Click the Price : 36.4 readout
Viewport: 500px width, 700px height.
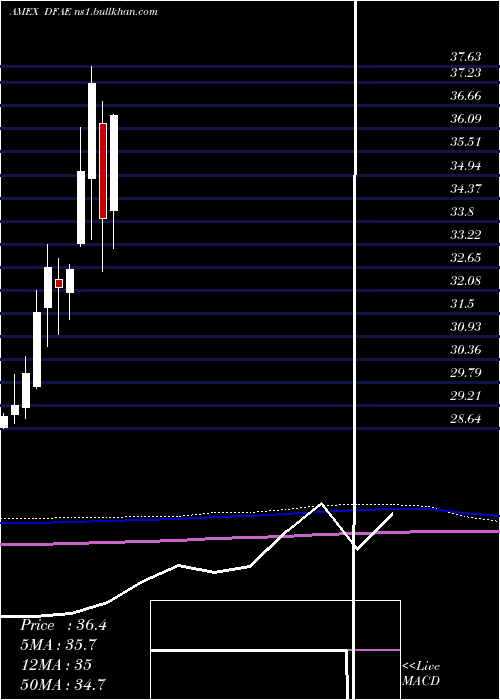pyautogui.click(x=63, y=625)
